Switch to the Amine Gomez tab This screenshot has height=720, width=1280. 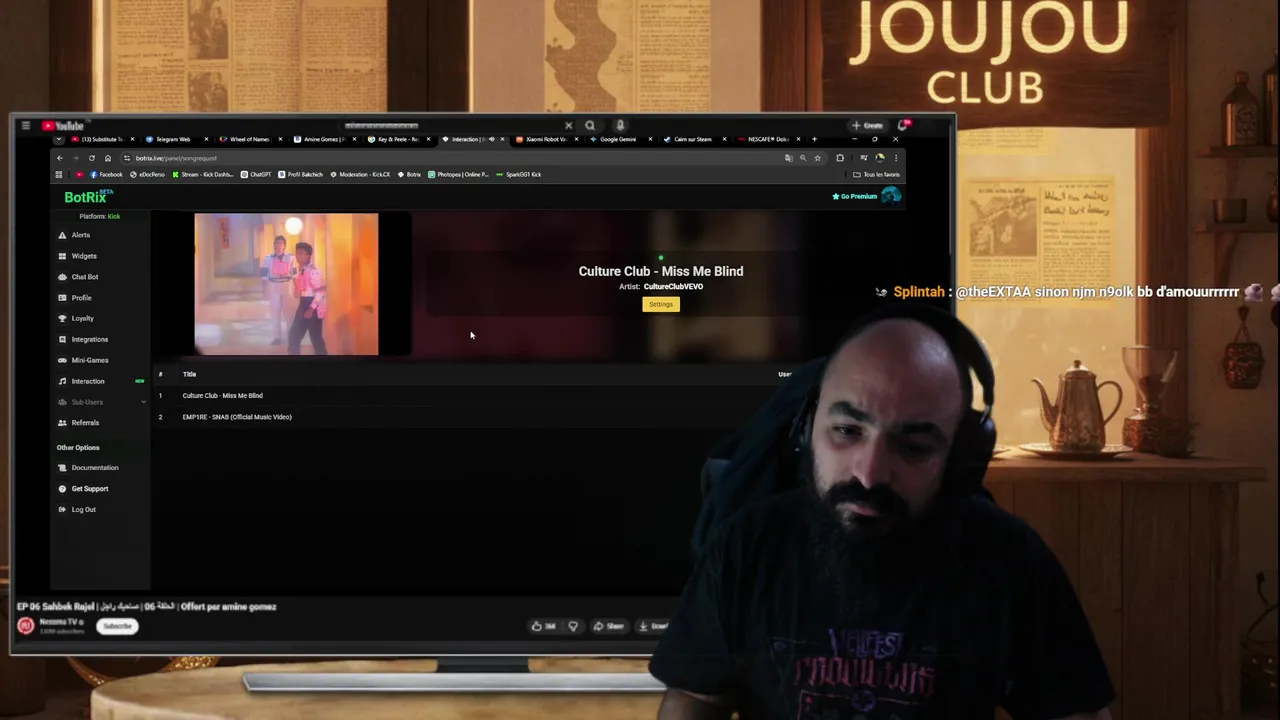point(323,140)
